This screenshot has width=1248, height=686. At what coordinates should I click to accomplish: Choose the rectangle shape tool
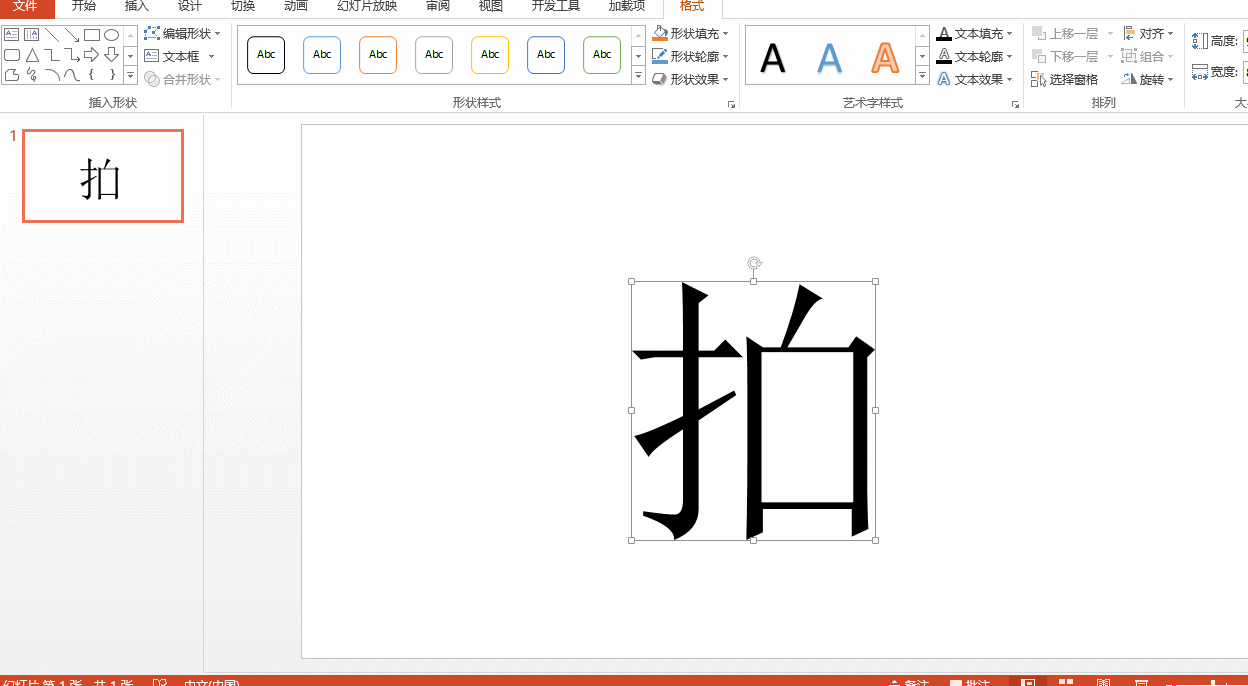(91, 35)
